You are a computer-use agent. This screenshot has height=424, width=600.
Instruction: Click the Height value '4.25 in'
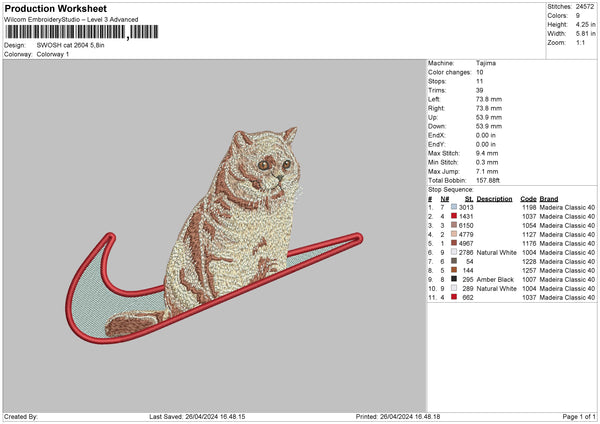point(585,24)
